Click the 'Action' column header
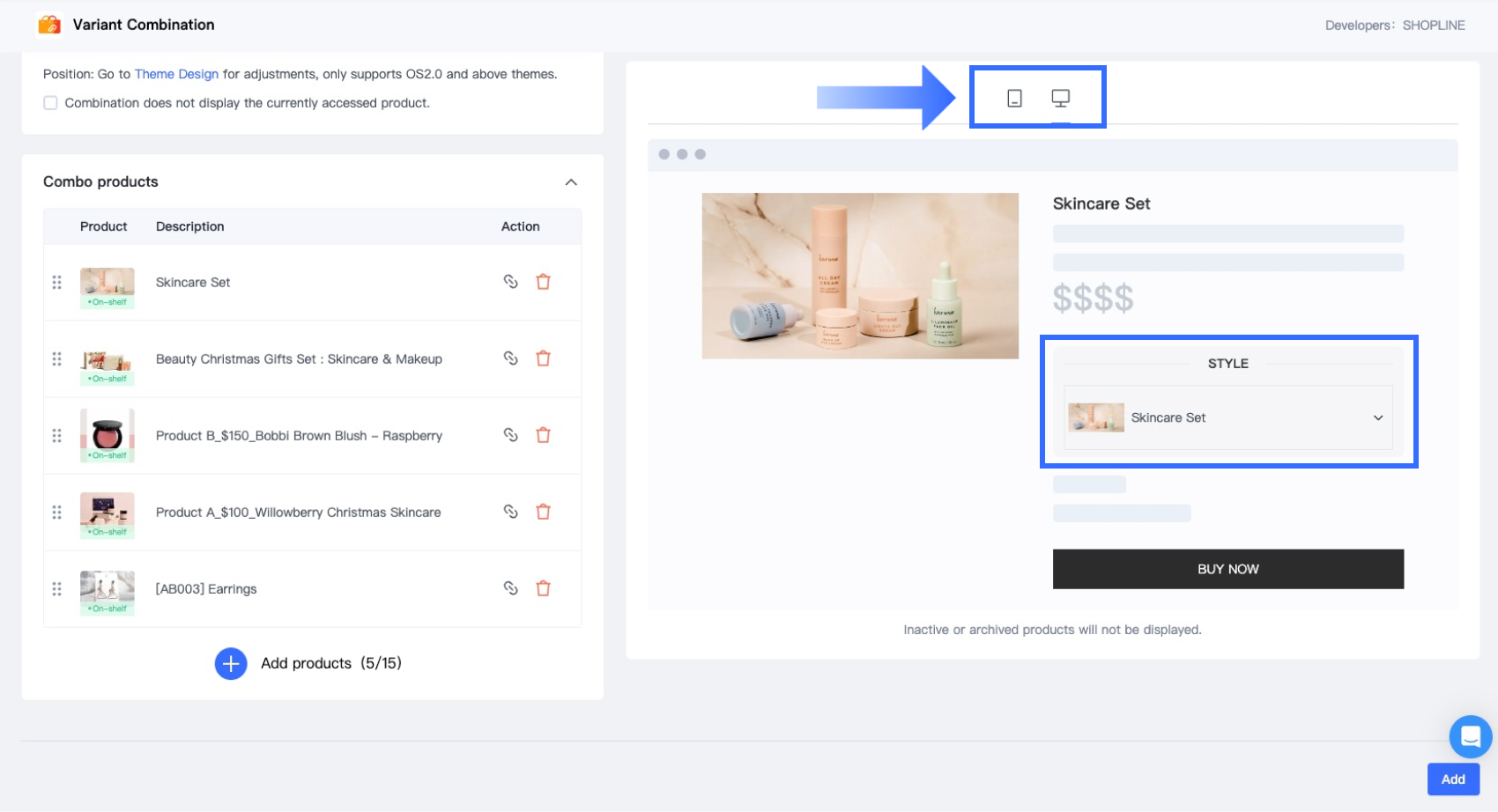Image resolution: width=1498 pixels, height=812 pixels. [x=521, y=226]
